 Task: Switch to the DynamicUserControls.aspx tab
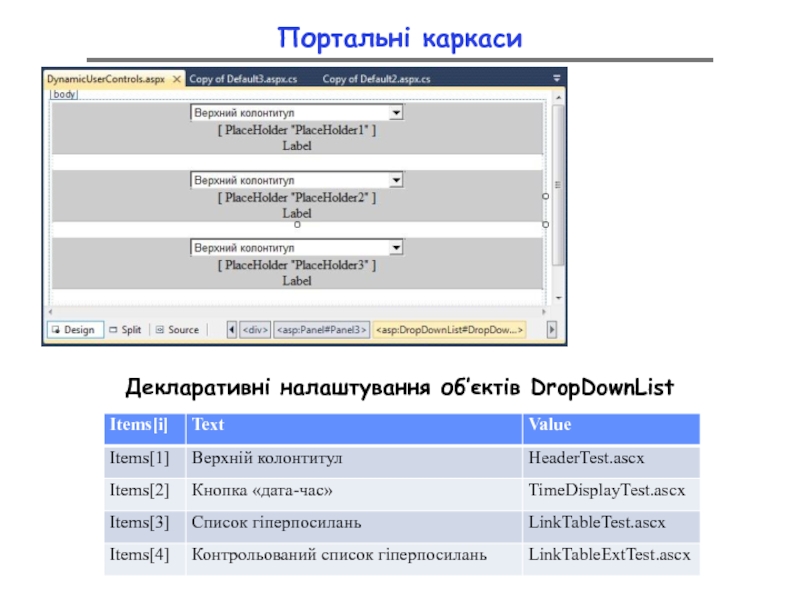tap(106, 79)
